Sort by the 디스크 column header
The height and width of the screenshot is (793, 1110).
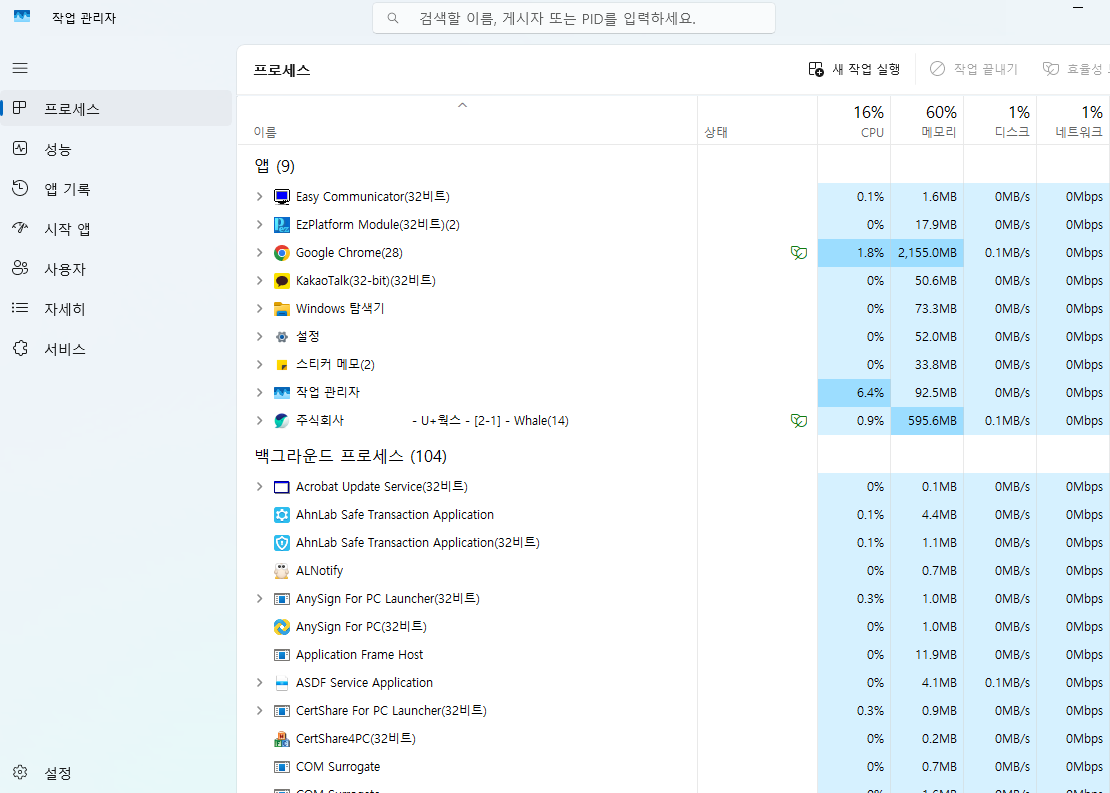pyautogui.click(x=1000, y=121)
